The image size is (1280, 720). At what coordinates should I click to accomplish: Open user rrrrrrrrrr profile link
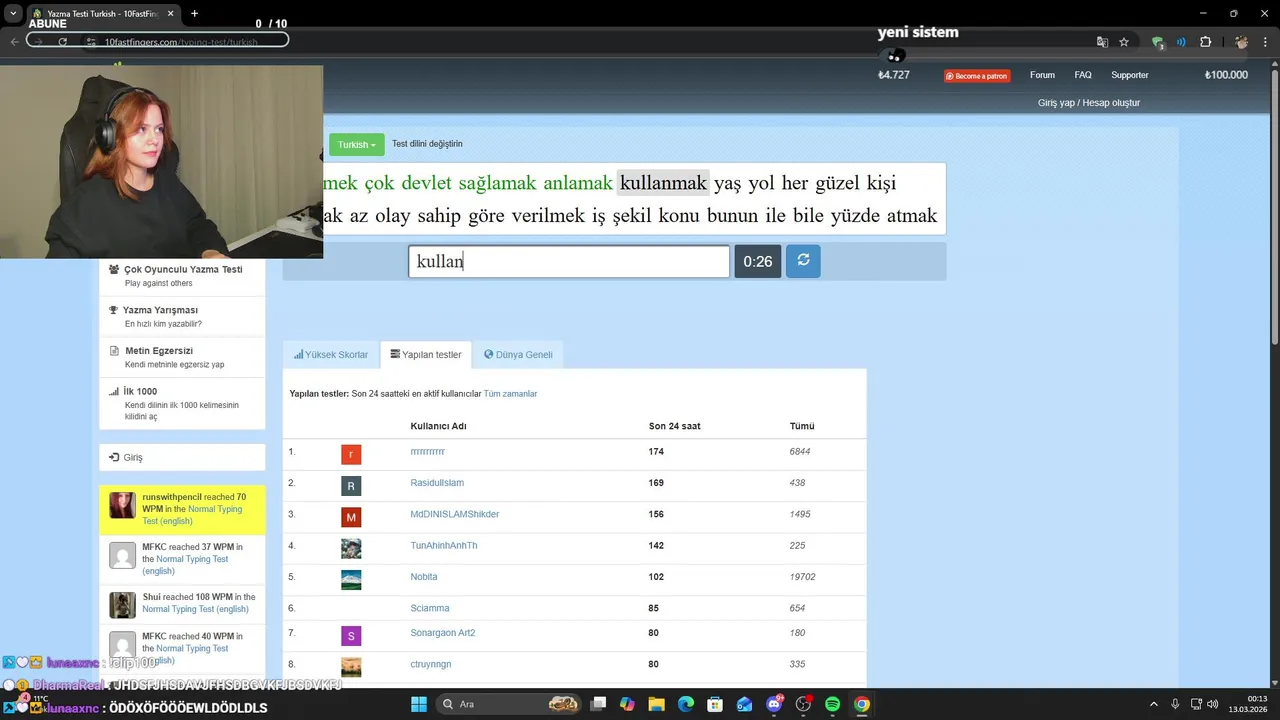click(428, 452)
